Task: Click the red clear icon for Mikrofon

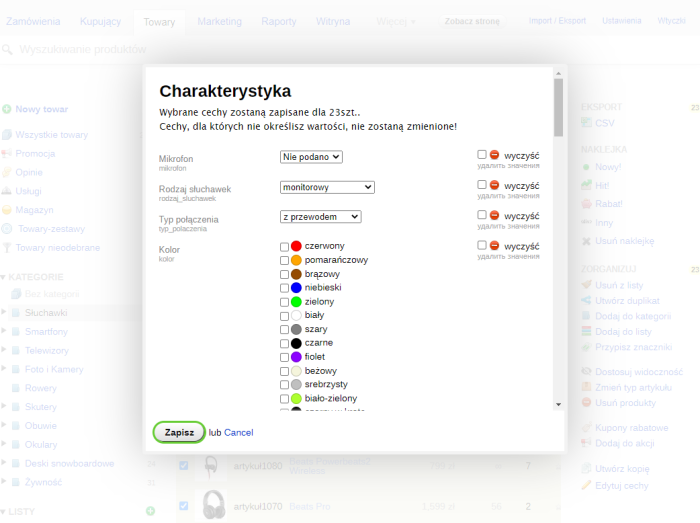Action: point(494,156)
